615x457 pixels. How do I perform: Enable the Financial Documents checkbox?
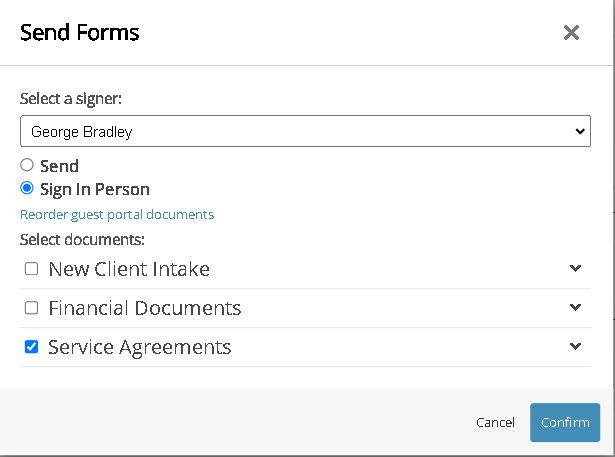(31, 308)
